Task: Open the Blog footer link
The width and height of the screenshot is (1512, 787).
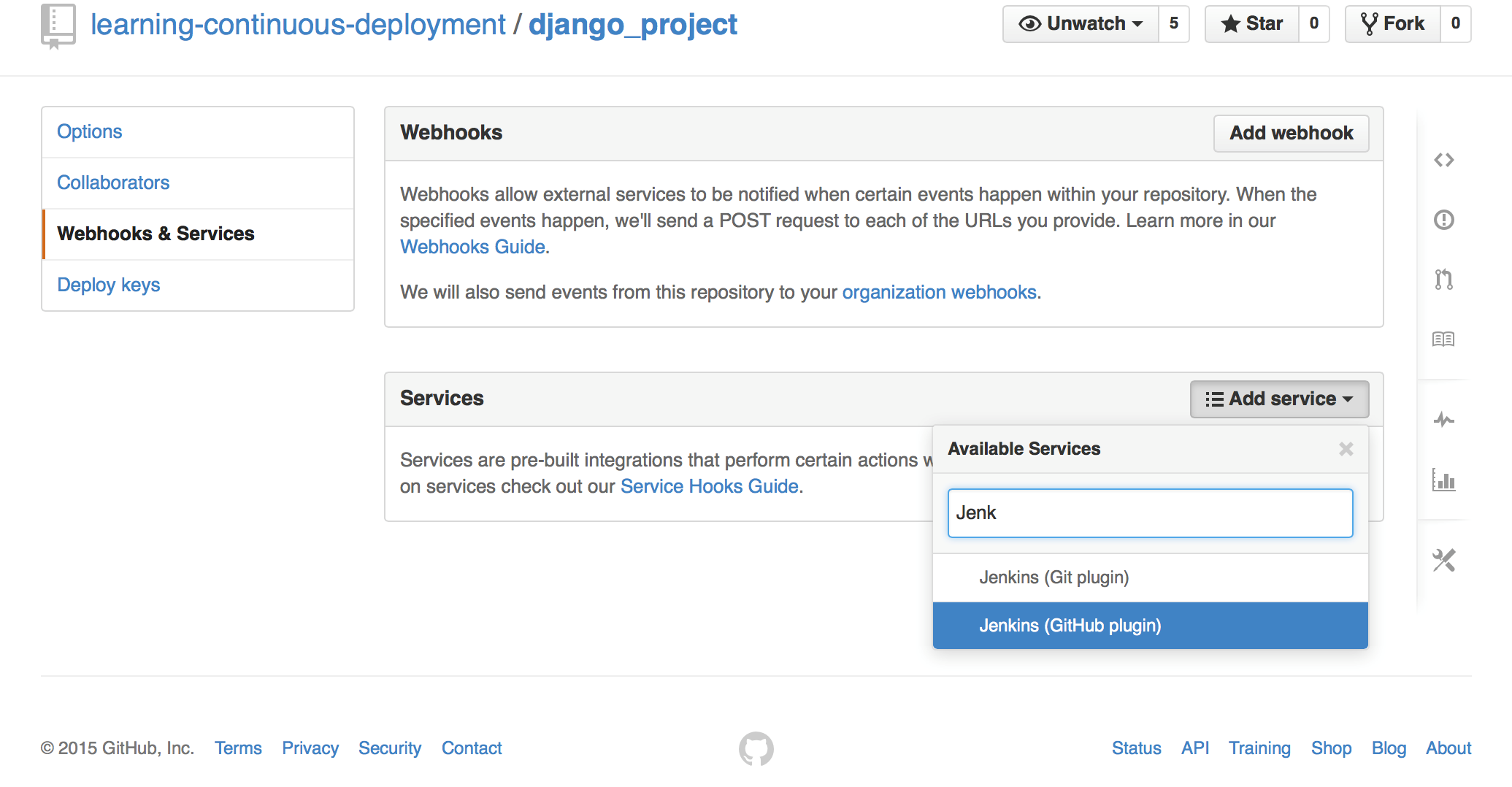Action: [x=1389, y=748]
